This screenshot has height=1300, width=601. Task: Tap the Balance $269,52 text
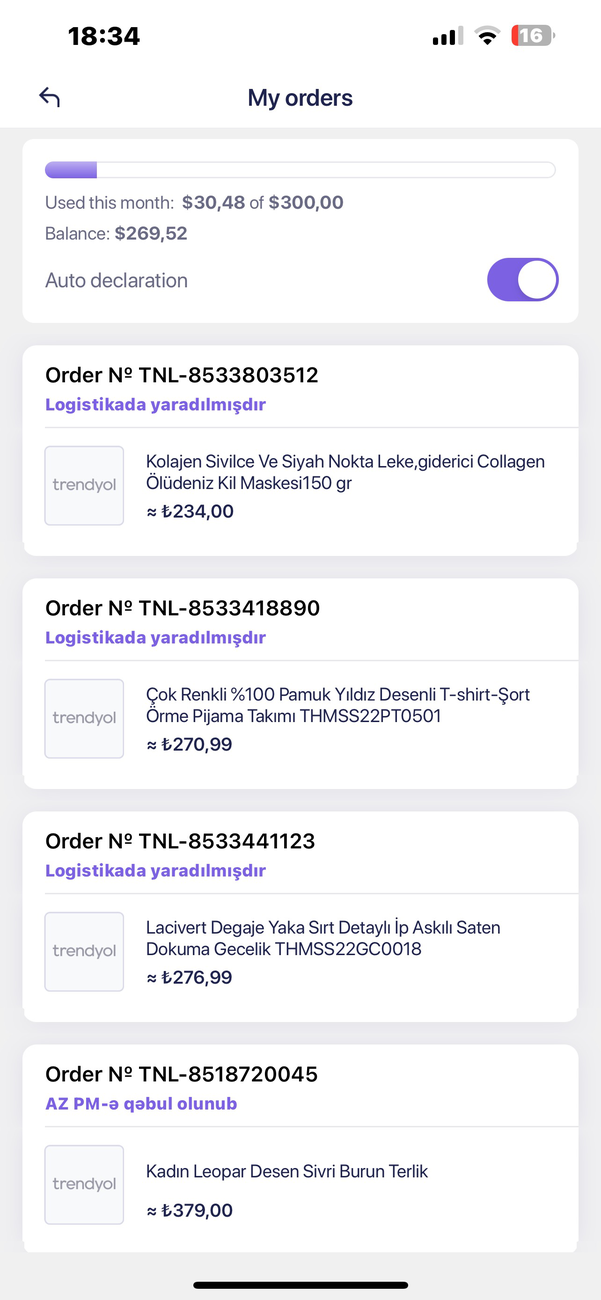pyautogui.click(x=116, y=234)
